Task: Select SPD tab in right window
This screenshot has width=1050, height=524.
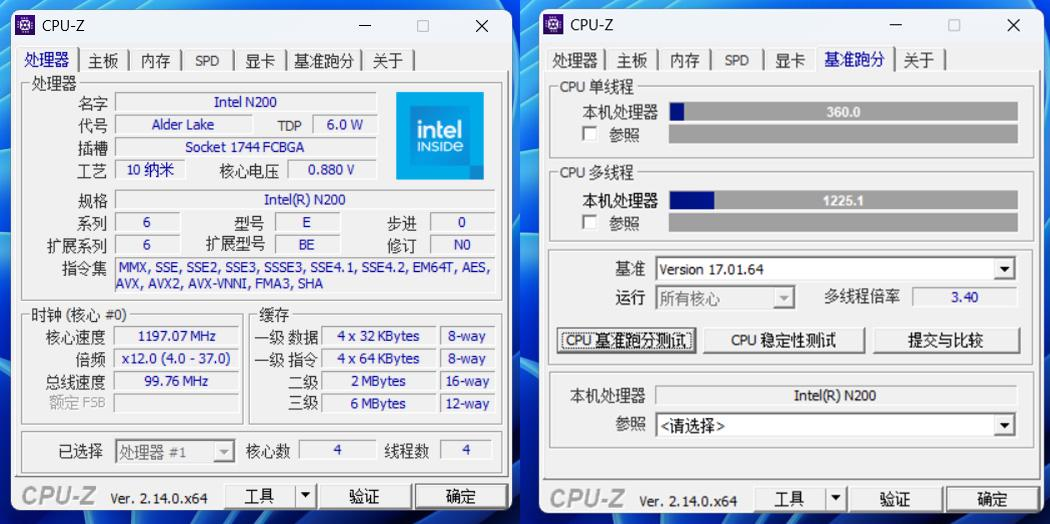Action: pyautogui.click(x=736, y=61)
